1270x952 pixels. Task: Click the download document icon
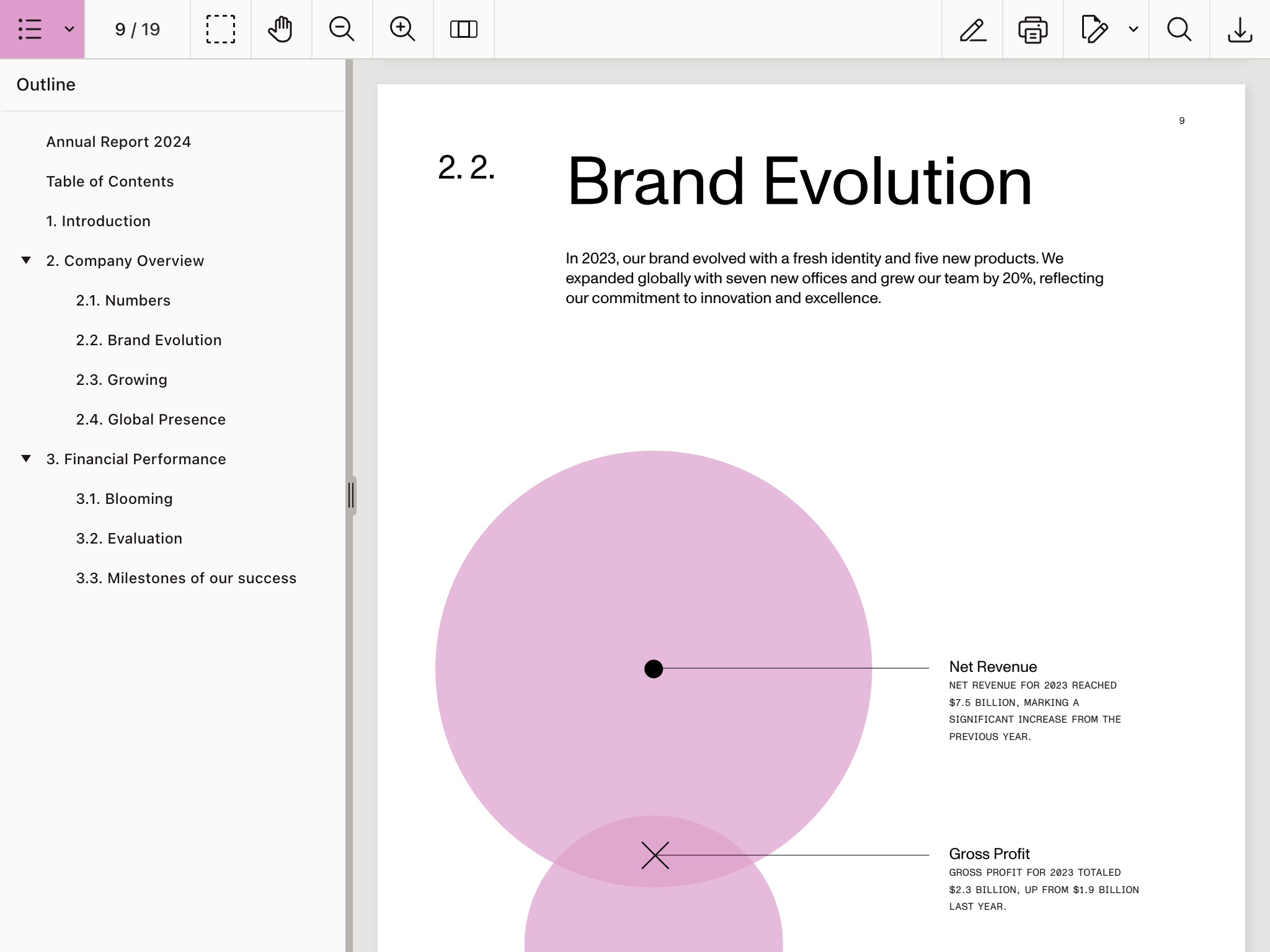pos(1240,29)
